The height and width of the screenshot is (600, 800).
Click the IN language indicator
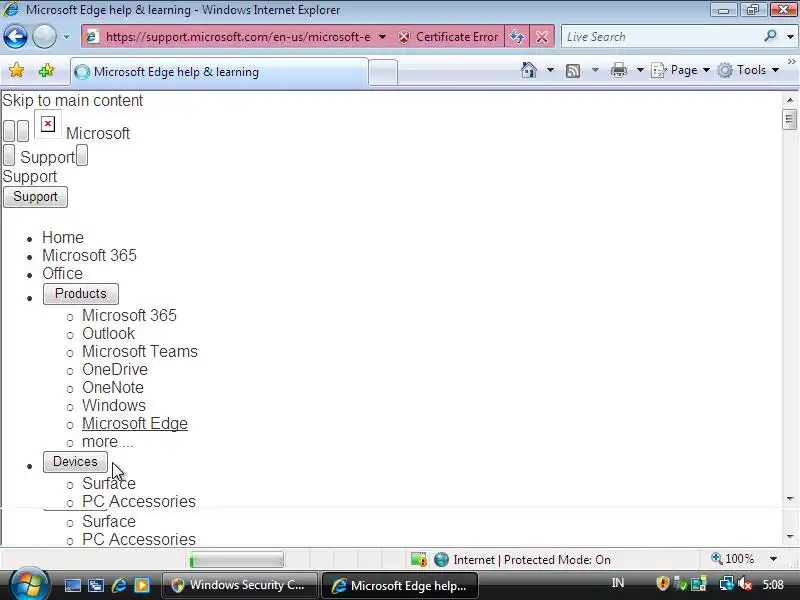[618, 584]
